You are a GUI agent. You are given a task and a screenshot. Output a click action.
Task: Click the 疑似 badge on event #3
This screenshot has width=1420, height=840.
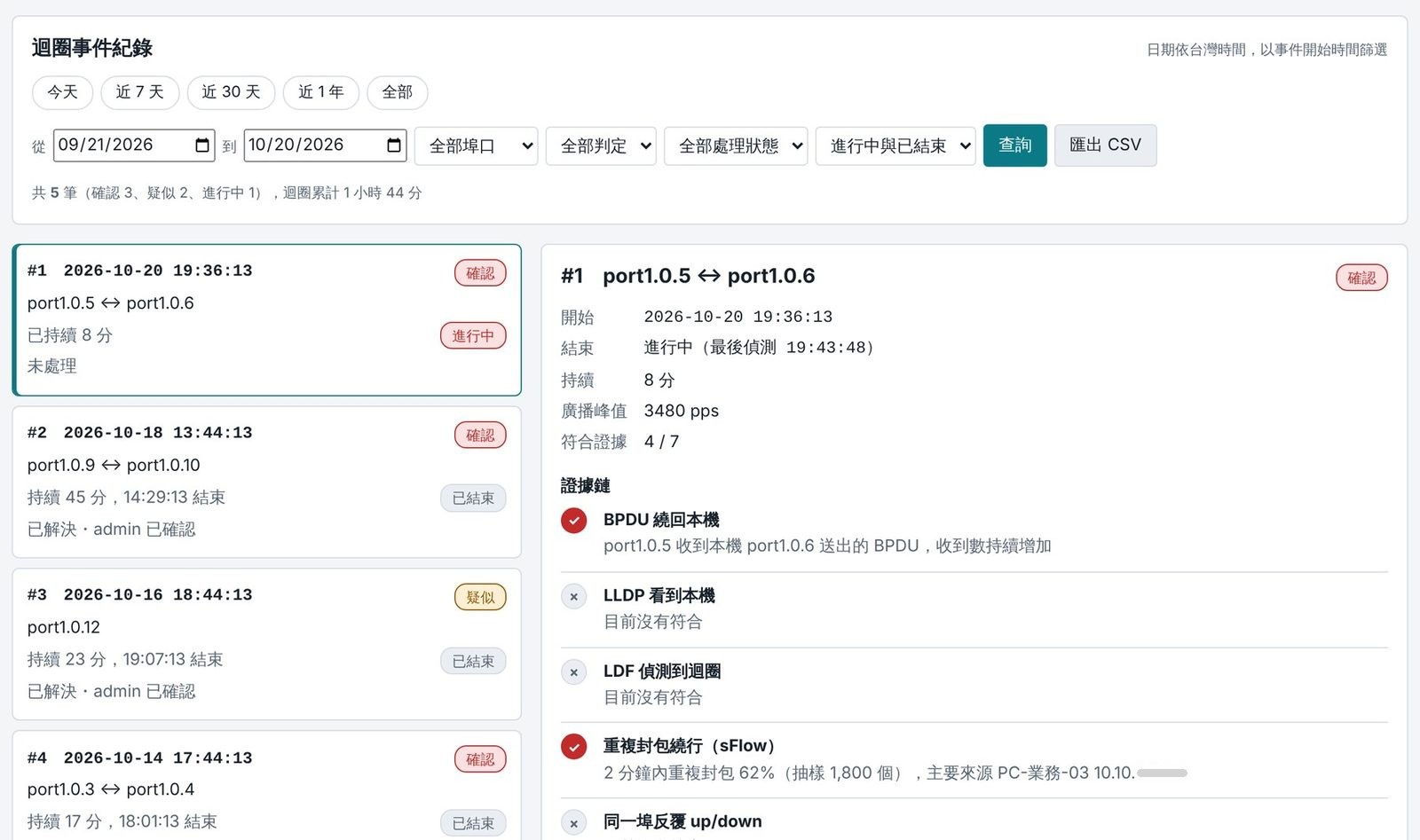pyautogui.click(x=480, y=598)
